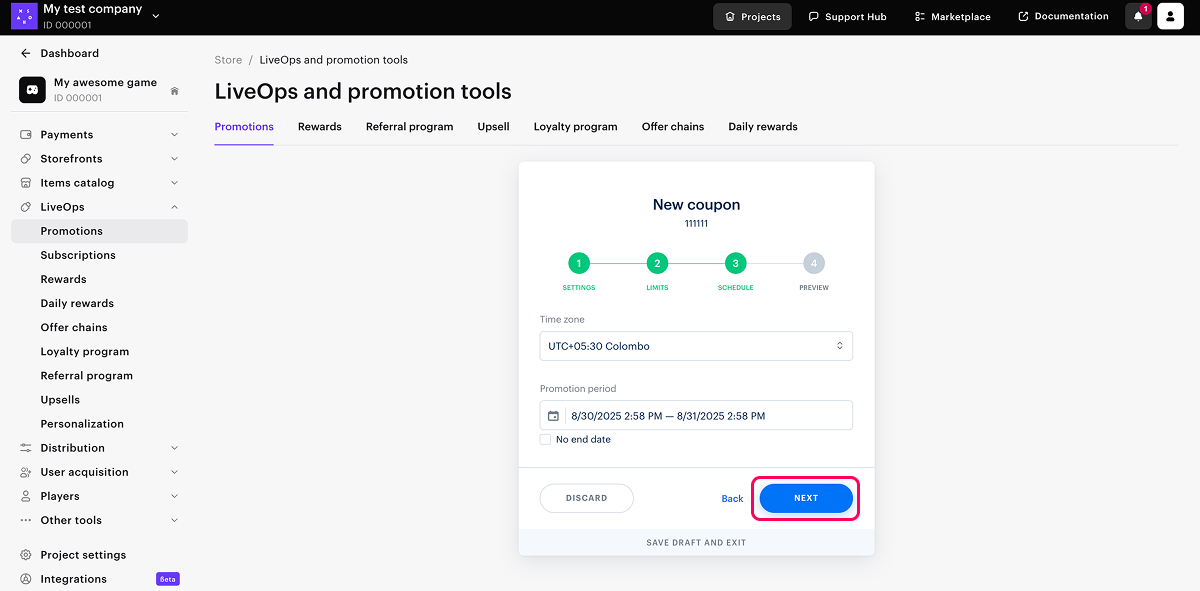Click the home icon beside My awesome game

(174, 91)
